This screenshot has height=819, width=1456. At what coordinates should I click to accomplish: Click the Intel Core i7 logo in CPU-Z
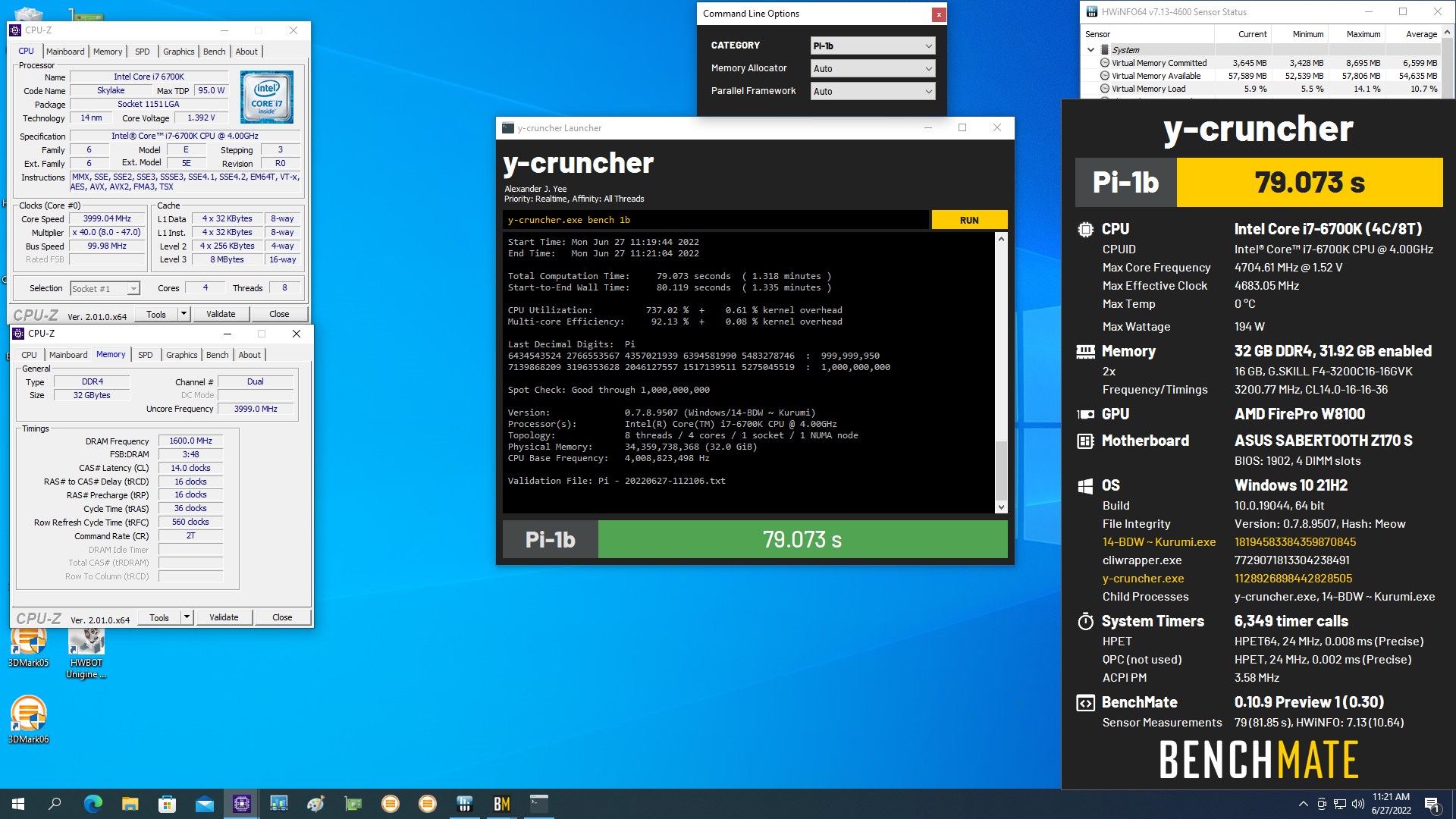coord(267,97)
